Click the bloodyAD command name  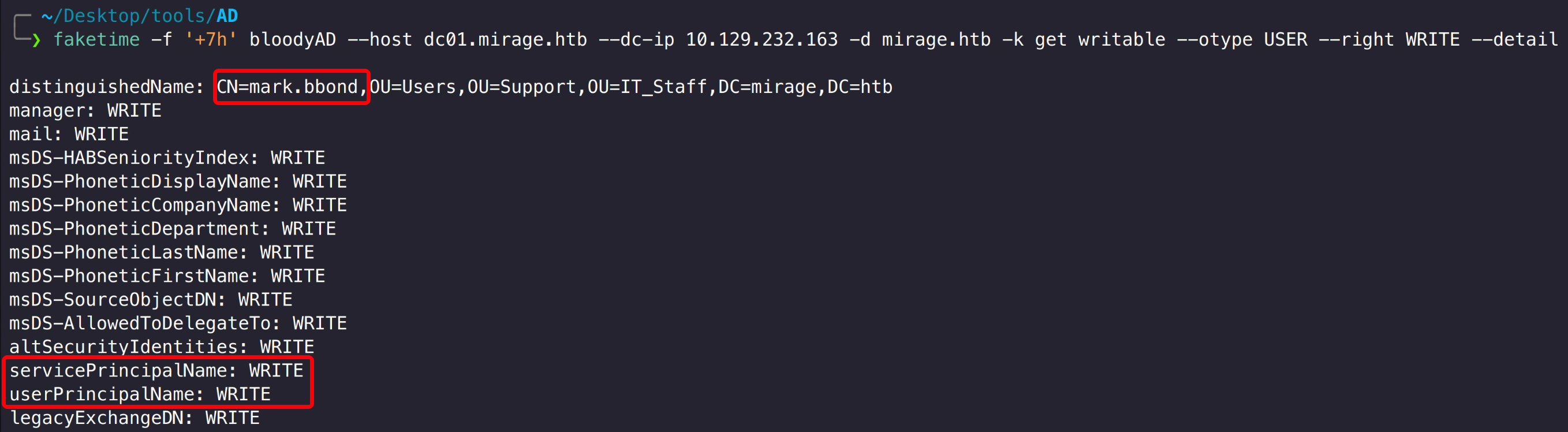pyautogui.click(x=292, y=40)
